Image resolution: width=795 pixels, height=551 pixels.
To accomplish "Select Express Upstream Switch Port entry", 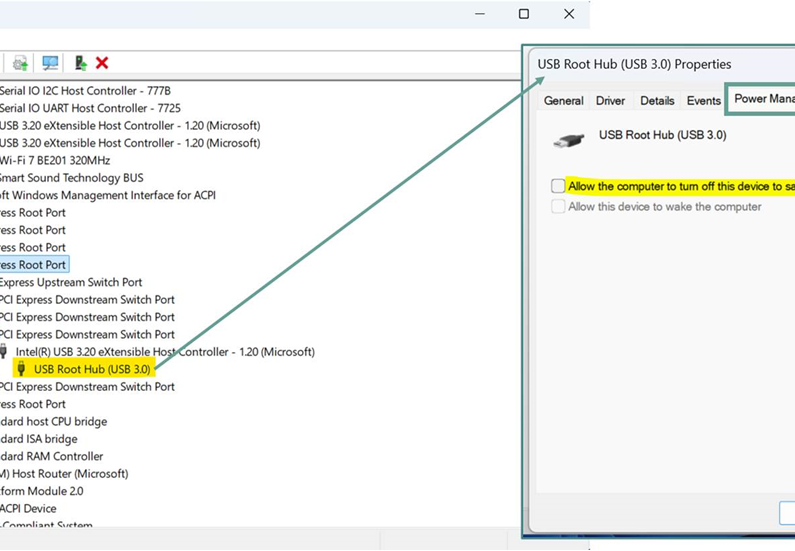I will click(x=71, y=282).
